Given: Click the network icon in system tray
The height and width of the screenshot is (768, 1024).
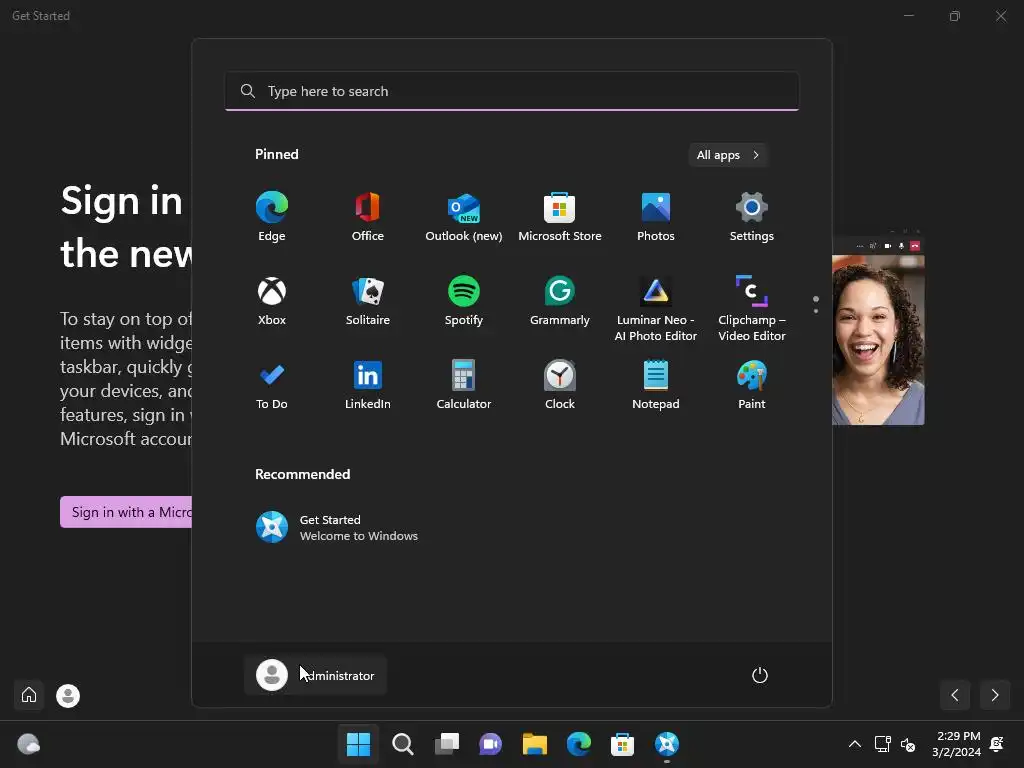Looking at the screenshot, I should pos(882,744).
